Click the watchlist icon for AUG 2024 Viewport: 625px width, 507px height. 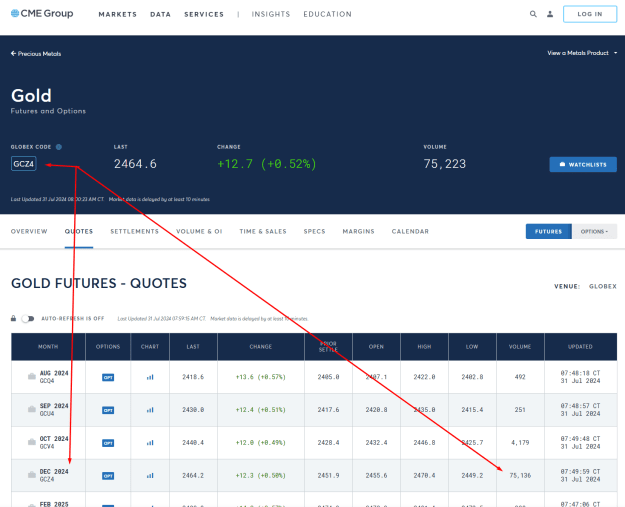click(x=32, y=377)
